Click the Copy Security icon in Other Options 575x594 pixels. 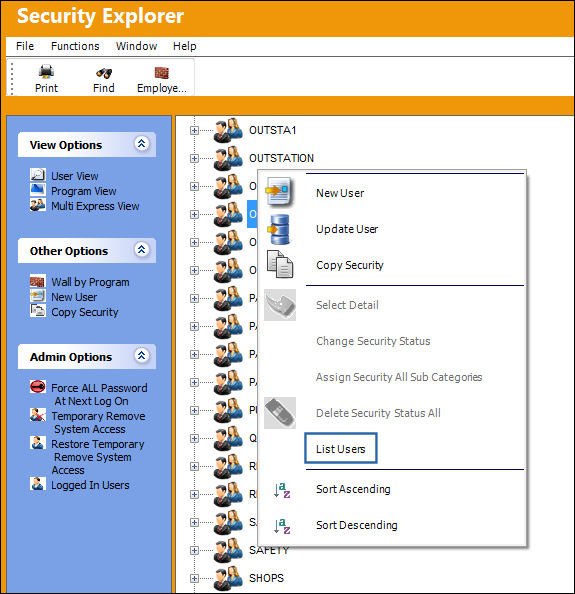tap(38, 311)
